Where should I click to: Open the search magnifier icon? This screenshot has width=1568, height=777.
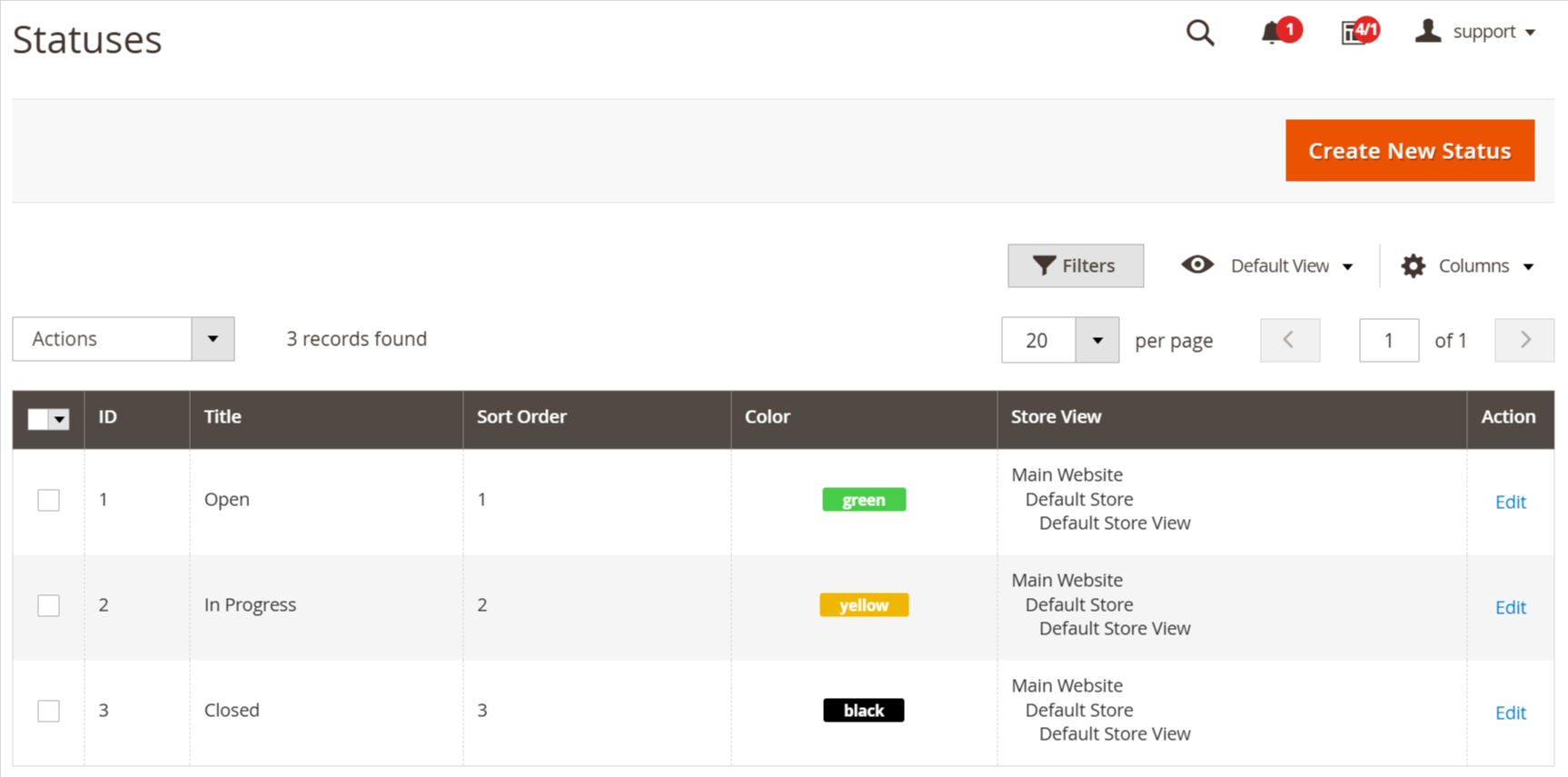1200,33
